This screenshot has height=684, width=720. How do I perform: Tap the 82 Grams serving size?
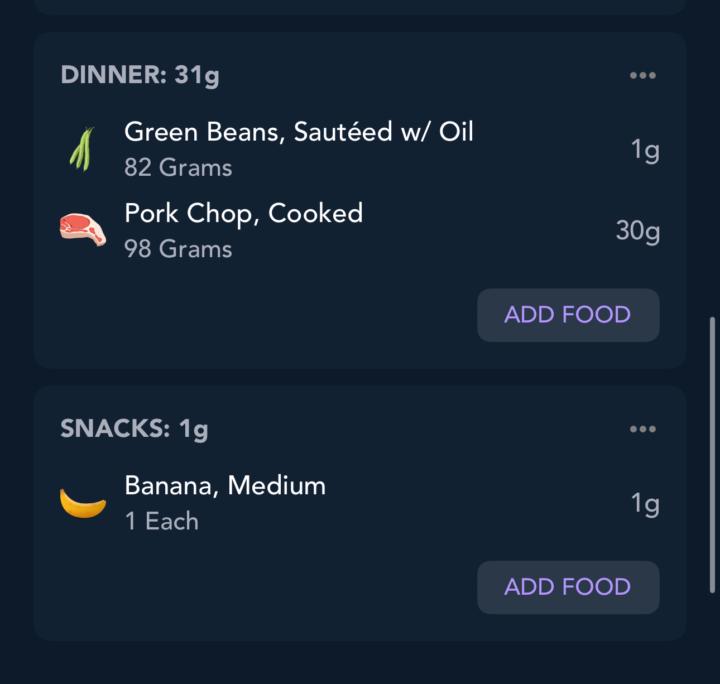(x=178, y=168)
